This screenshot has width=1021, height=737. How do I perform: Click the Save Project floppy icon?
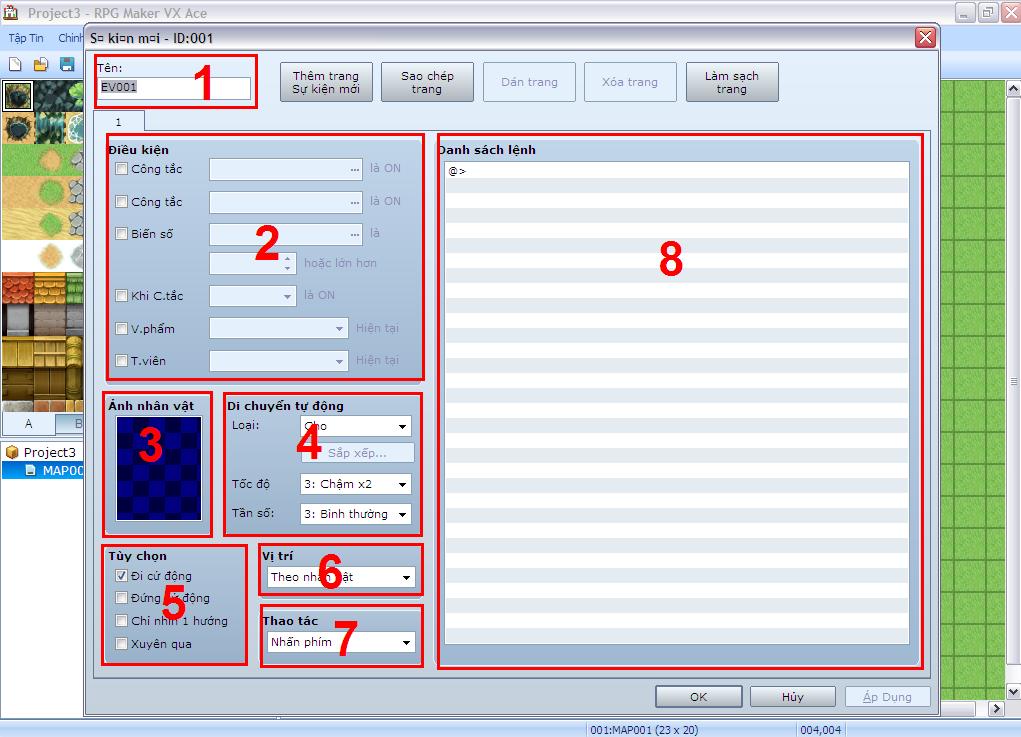click(x=67, y=64)
